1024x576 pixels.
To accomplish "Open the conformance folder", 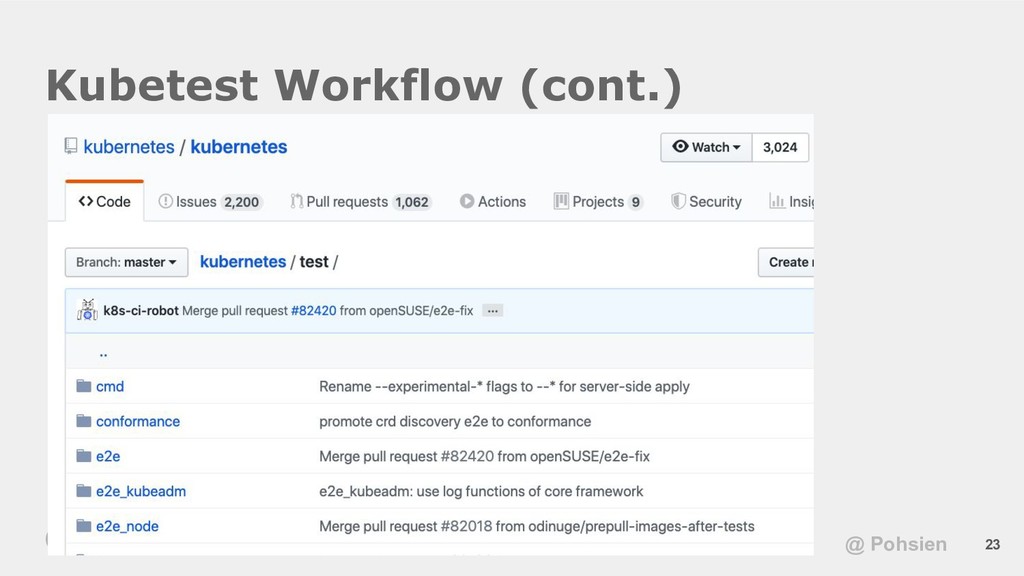I will (138, 421).
